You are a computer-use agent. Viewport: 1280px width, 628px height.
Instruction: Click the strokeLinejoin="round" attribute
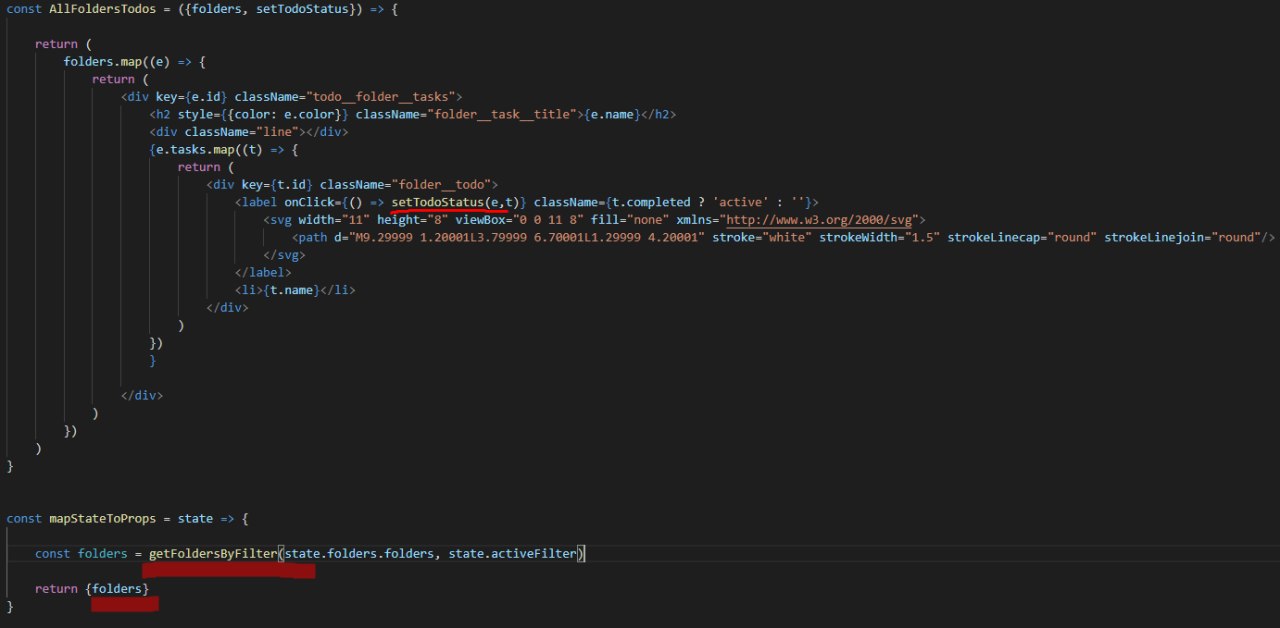1183,238
